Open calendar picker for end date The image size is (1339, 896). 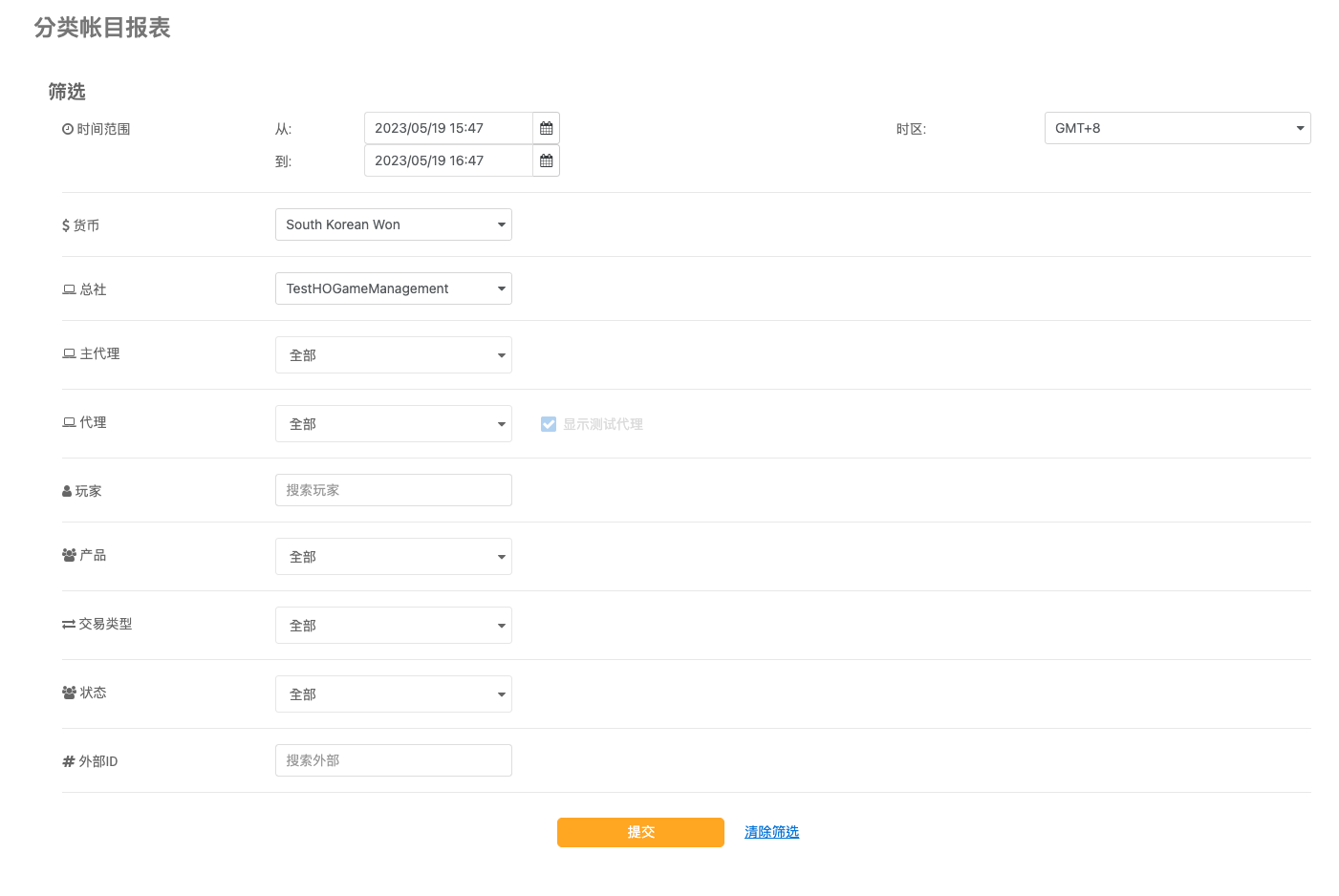click(546, 160)
